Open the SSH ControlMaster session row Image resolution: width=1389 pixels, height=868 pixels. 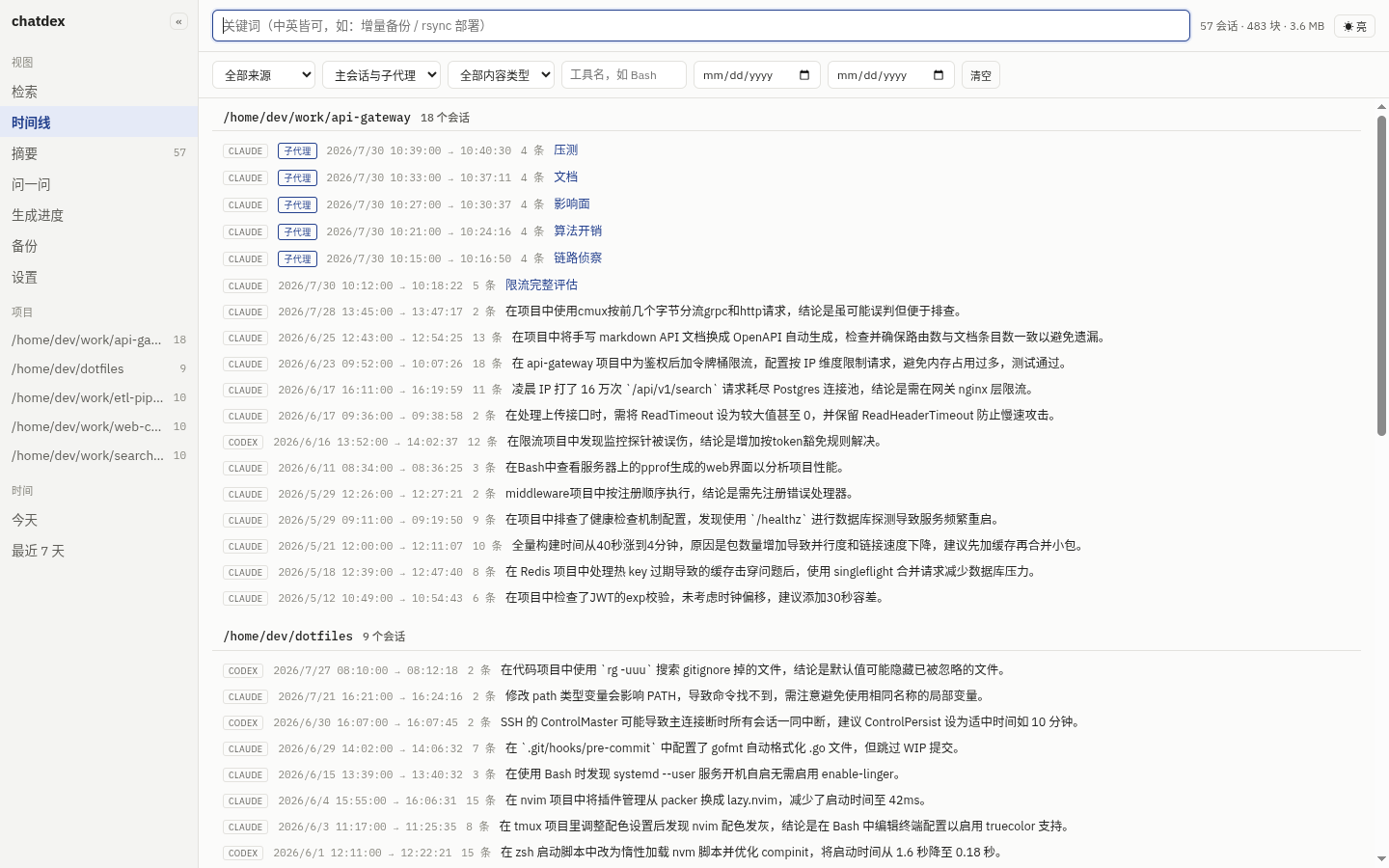click(x=786, y=722)
